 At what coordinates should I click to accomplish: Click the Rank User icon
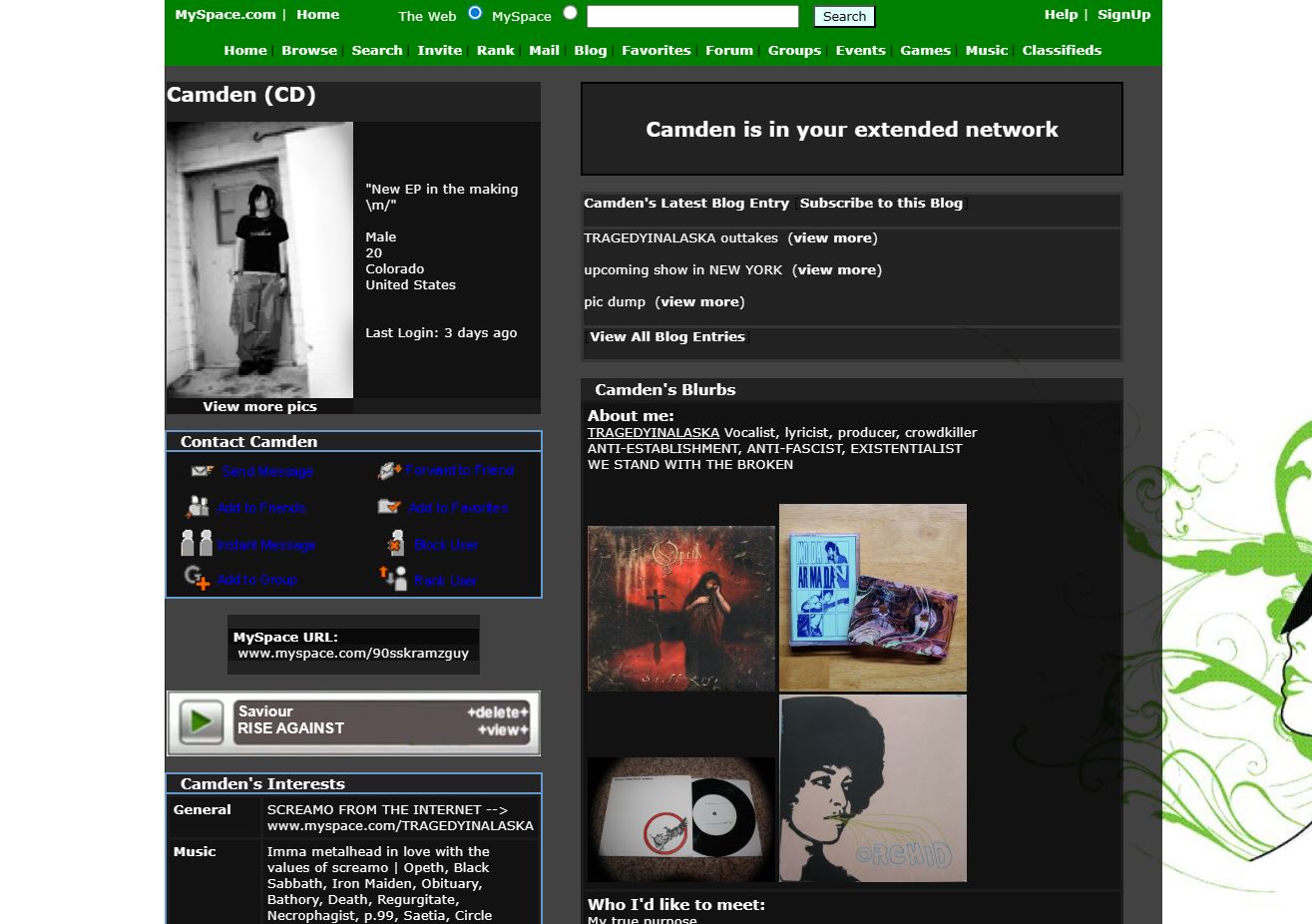click(x=393, y=579)
